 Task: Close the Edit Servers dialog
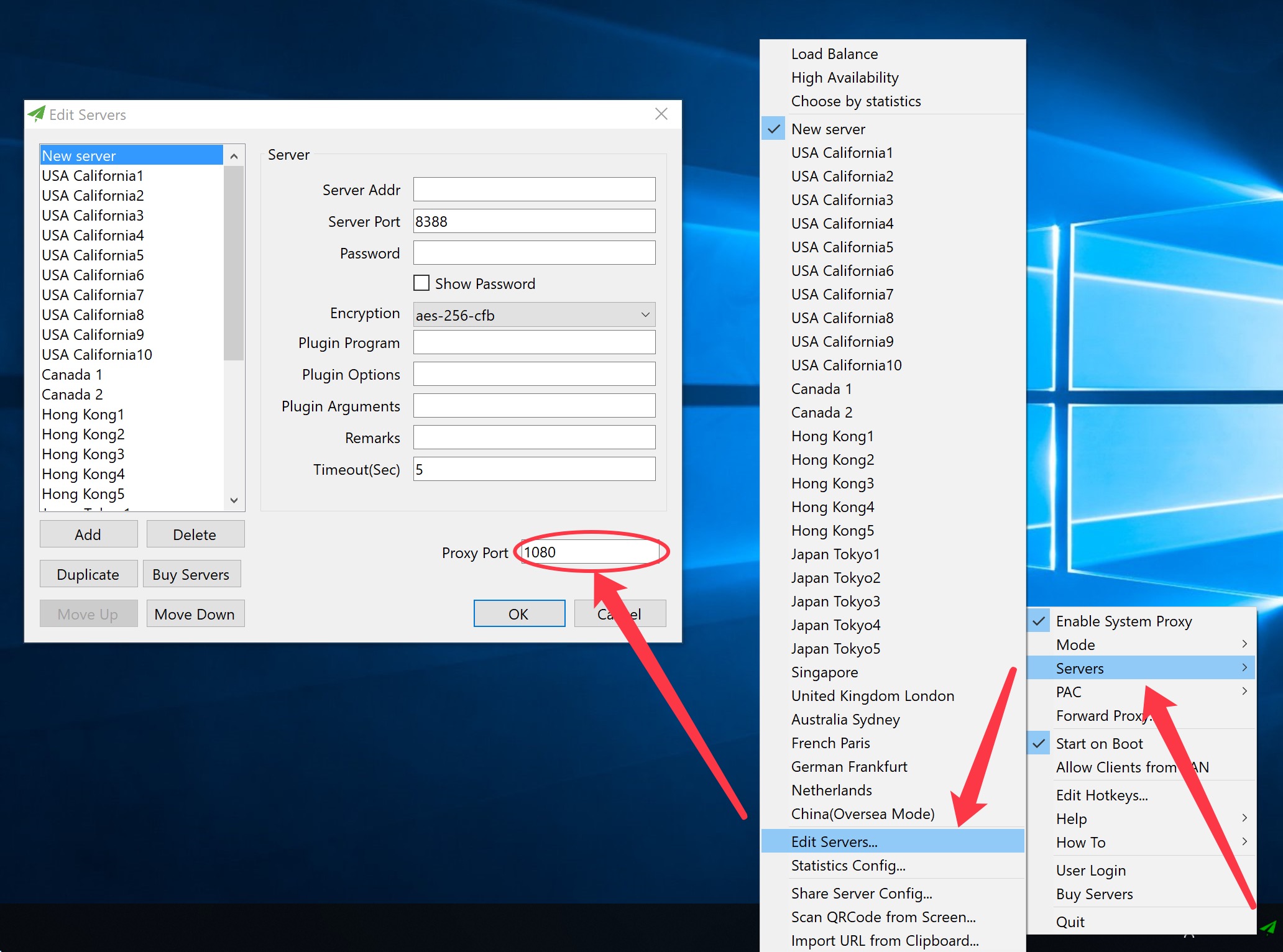point(661,114)
